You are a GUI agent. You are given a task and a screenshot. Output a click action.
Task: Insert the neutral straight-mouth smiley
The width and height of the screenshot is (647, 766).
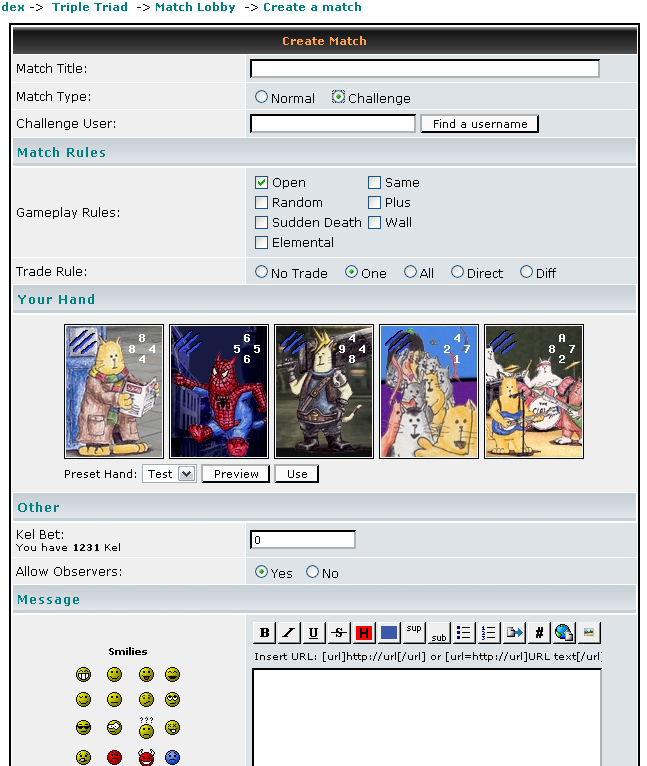point(114,700)
